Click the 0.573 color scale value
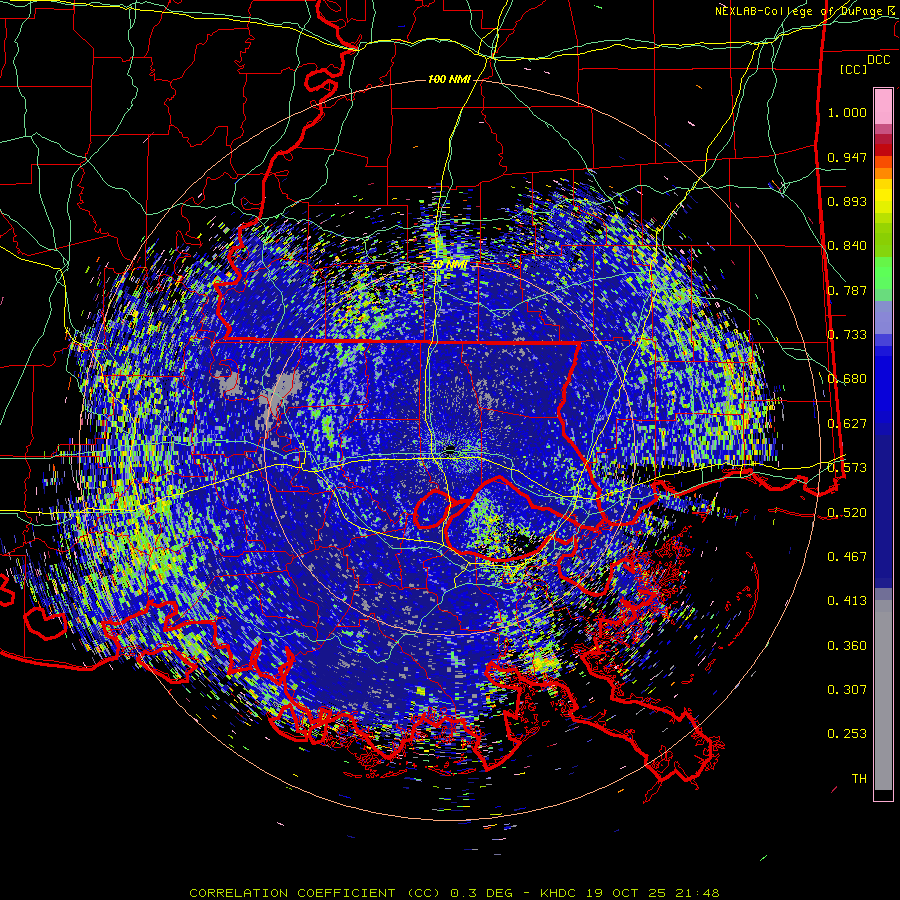This screenshot has height=900, width=900. (847, 468)
